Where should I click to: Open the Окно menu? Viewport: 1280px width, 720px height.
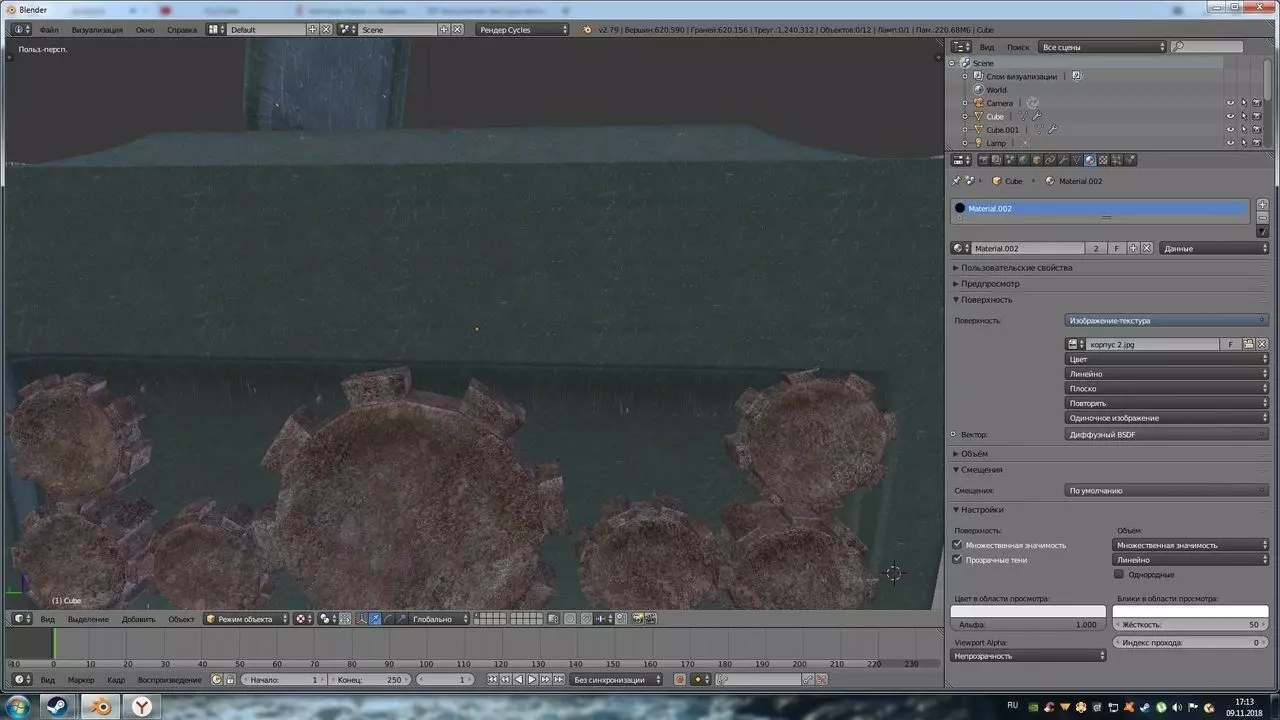point(145,30)
